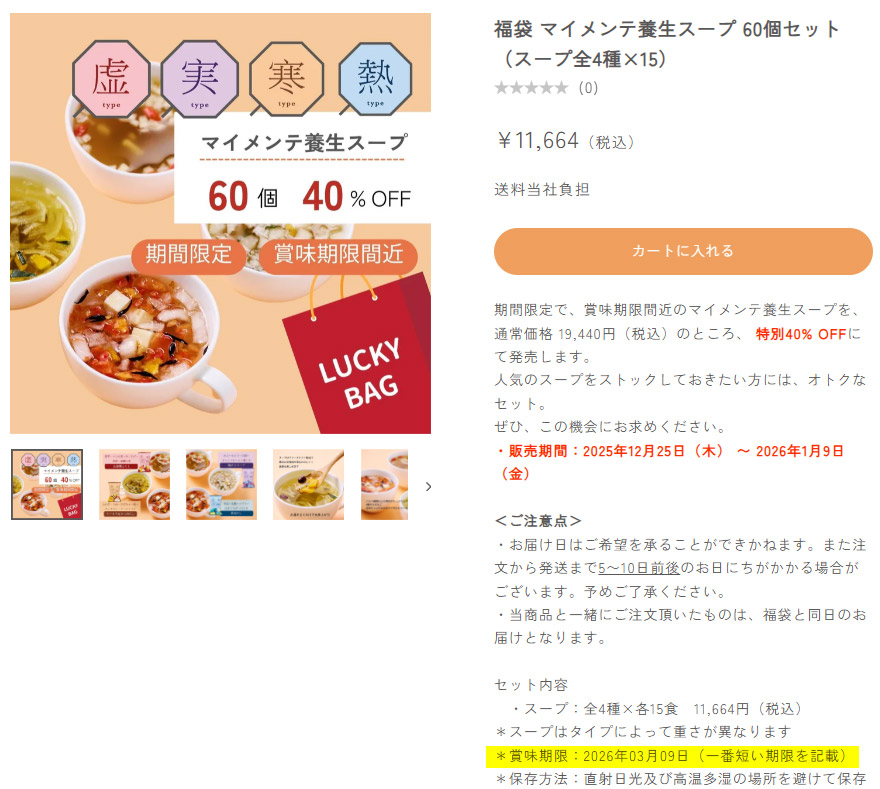This screenshot has width=880, height=789.
Task: Click the blue 熱 type octagon badge
Action: click(375, 79)
